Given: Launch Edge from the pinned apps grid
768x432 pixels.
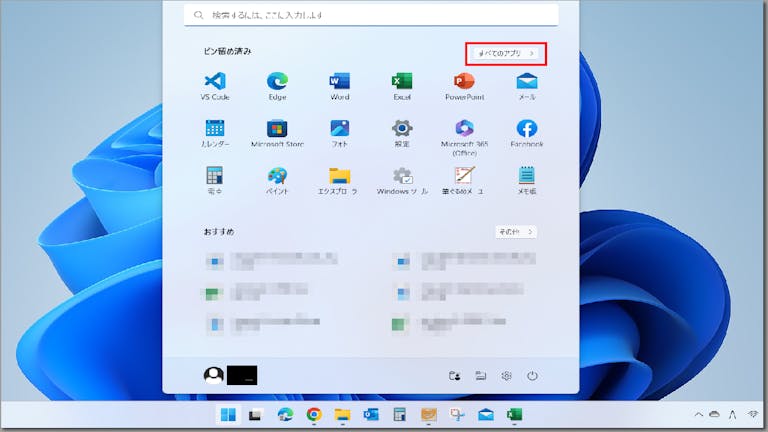Looking at the screenshot, I should [277, 86].
